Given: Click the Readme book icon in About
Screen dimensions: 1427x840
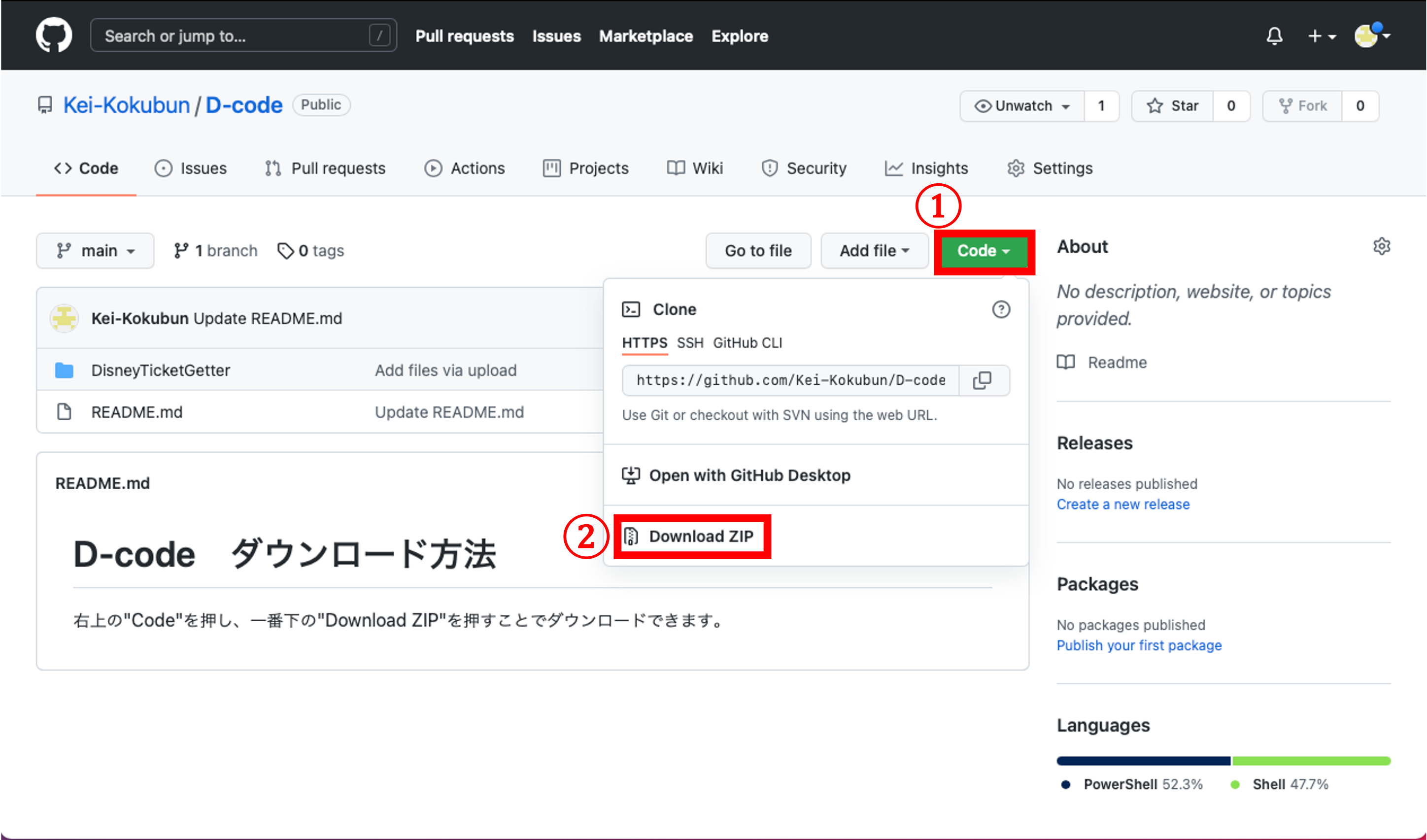Looking at the screenshot, I should [x=1066, y=362].
